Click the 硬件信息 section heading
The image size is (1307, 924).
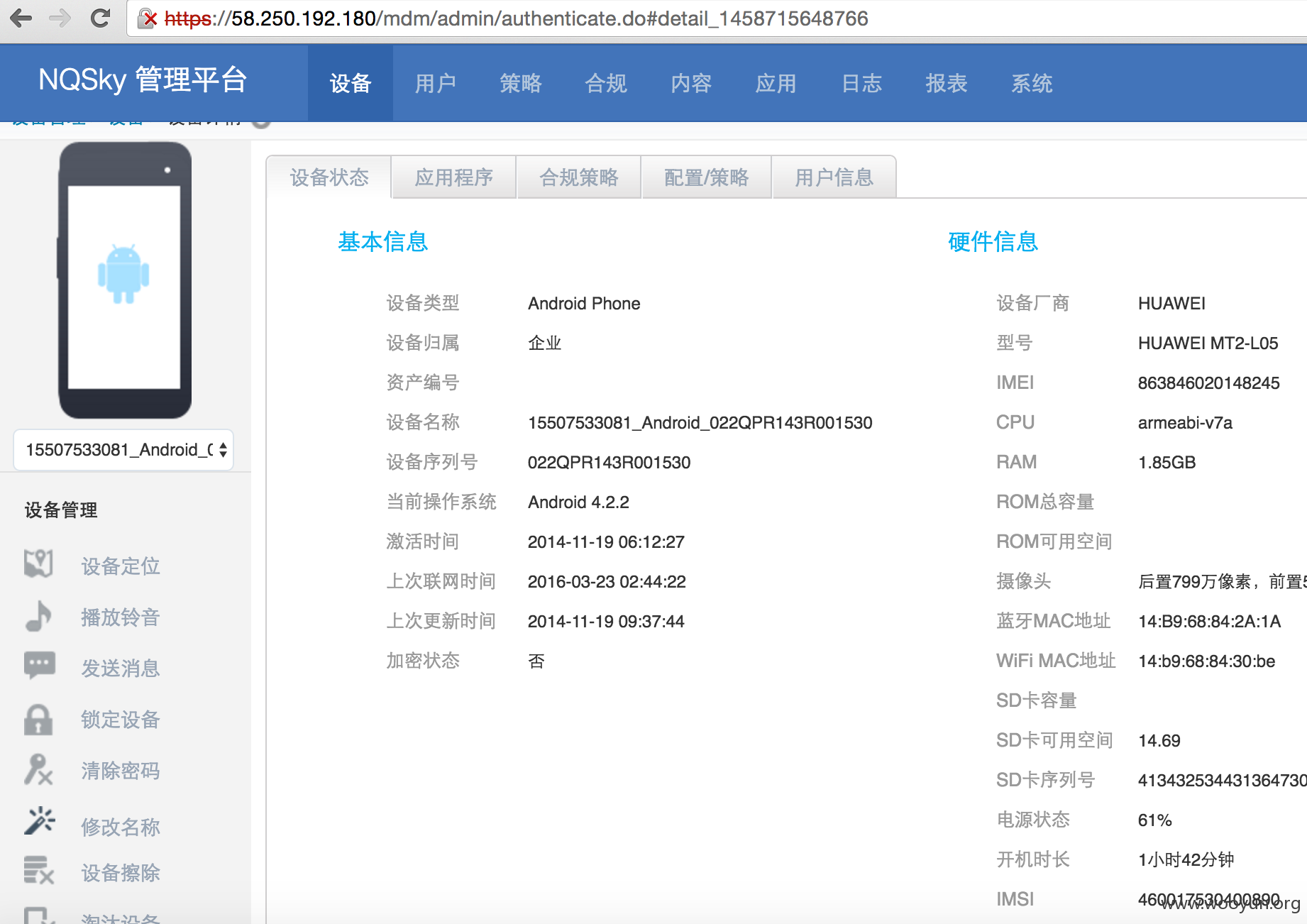(x=993, y=242)
